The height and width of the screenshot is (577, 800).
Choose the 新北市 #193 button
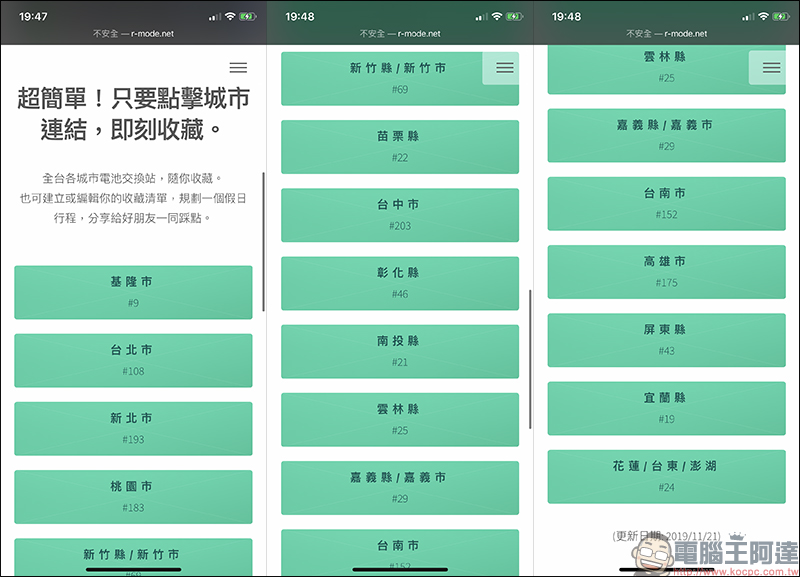pyautogui.click(x=133, y=428)
